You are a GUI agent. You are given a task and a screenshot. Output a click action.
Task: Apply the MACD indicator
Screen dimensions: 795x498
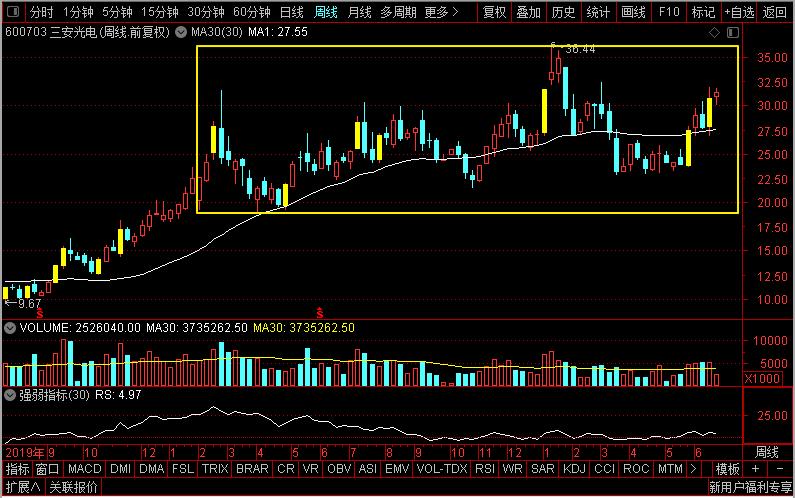pos(85,469)
